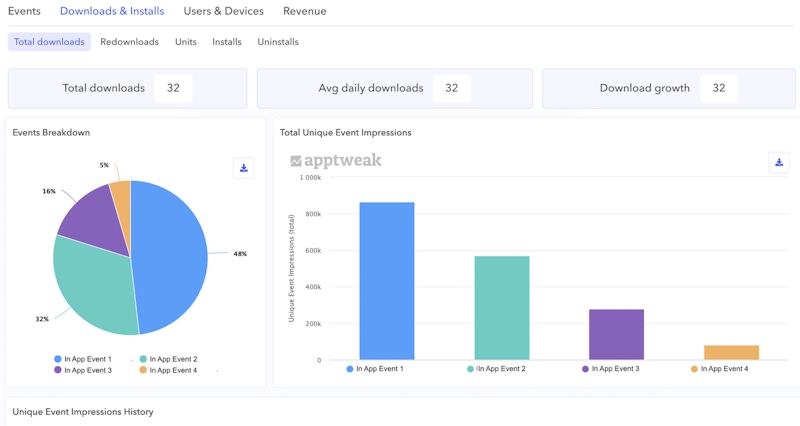Download the Events Breakdown pie chart
This screenshot has width=800, height=426.
click(243, 168)
